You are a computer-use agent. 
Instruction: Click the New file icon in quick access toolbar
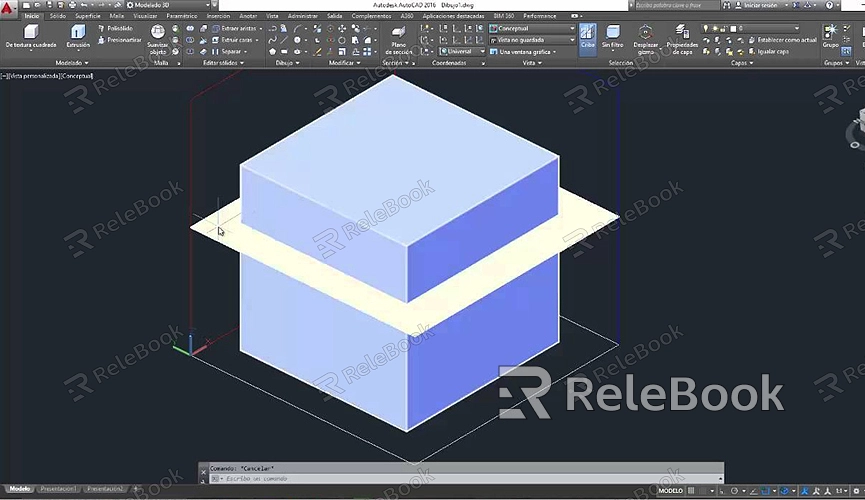26,5
